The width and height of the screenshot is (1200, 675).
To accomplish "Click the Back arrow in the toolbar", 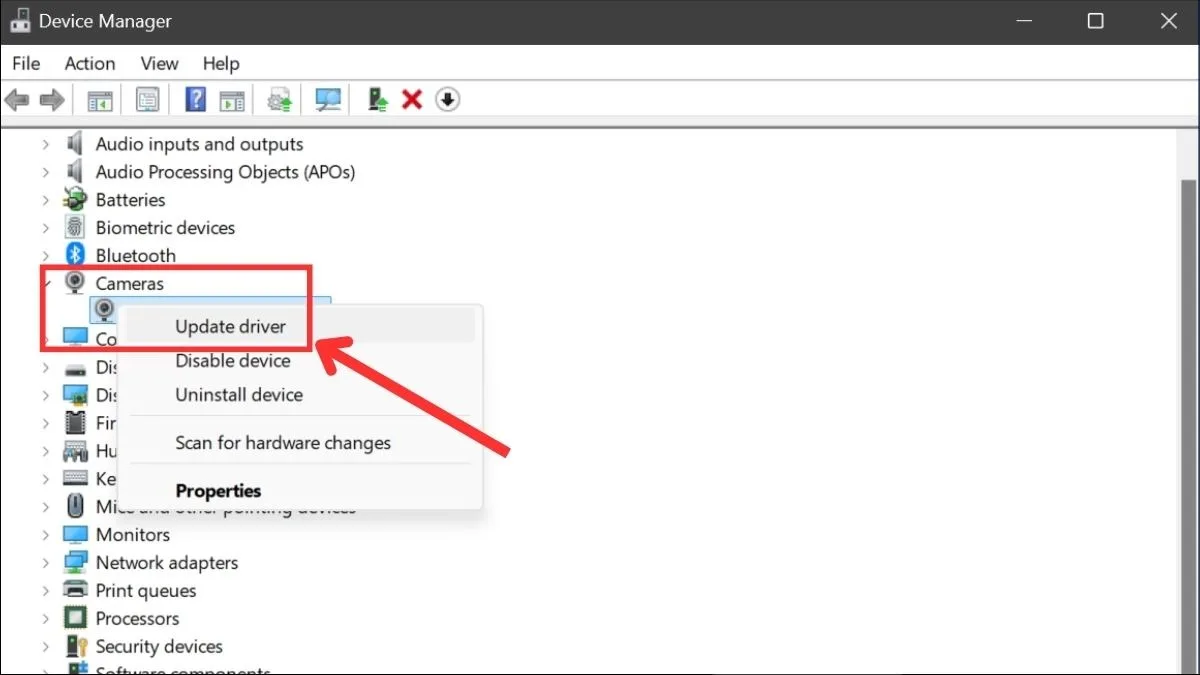I will (17, 100).
